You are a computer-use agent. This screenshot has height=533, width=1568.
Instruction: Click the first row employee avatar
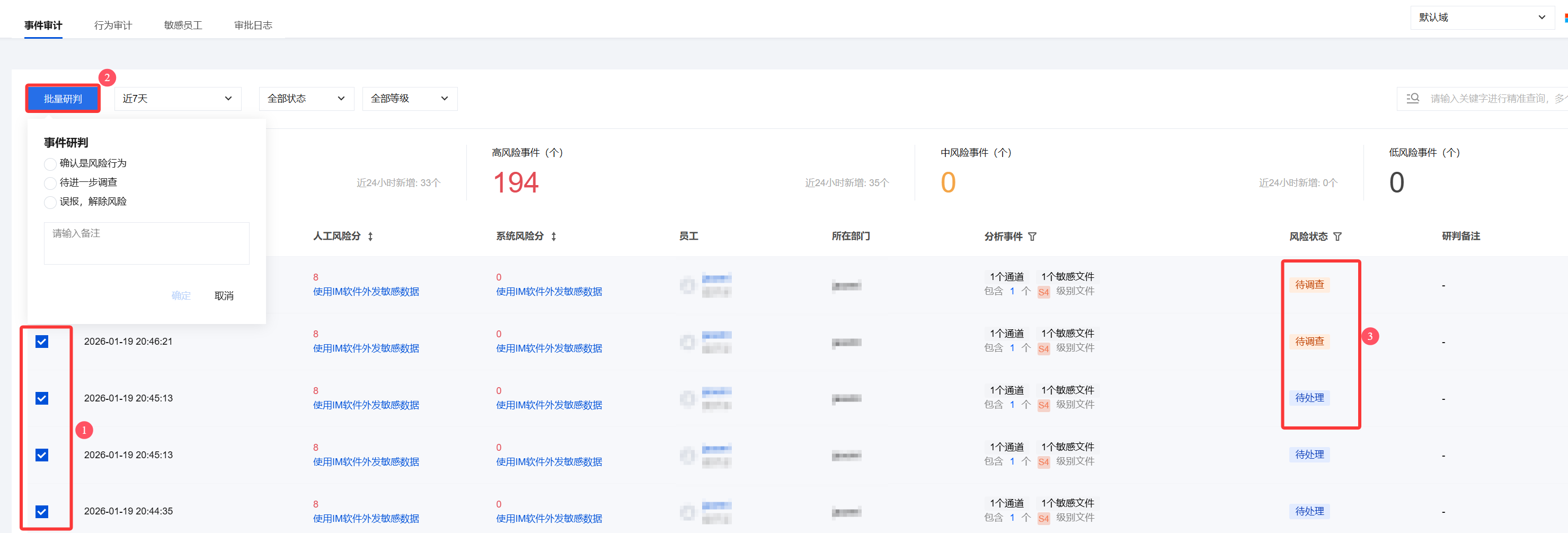click(x=687, y=285)
